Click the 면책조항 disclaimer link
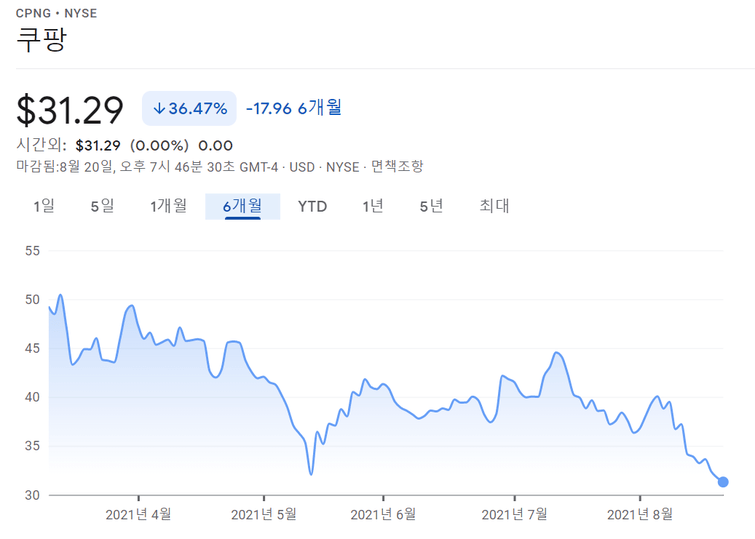The image size is (755, 539). click(x=397, y=167)
